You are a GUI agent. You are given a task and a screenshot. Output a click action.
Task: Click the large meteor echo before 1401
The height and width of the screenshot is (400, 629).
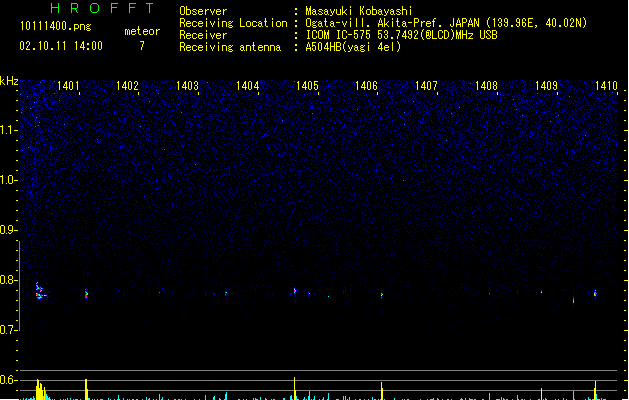tap(40, 292)
